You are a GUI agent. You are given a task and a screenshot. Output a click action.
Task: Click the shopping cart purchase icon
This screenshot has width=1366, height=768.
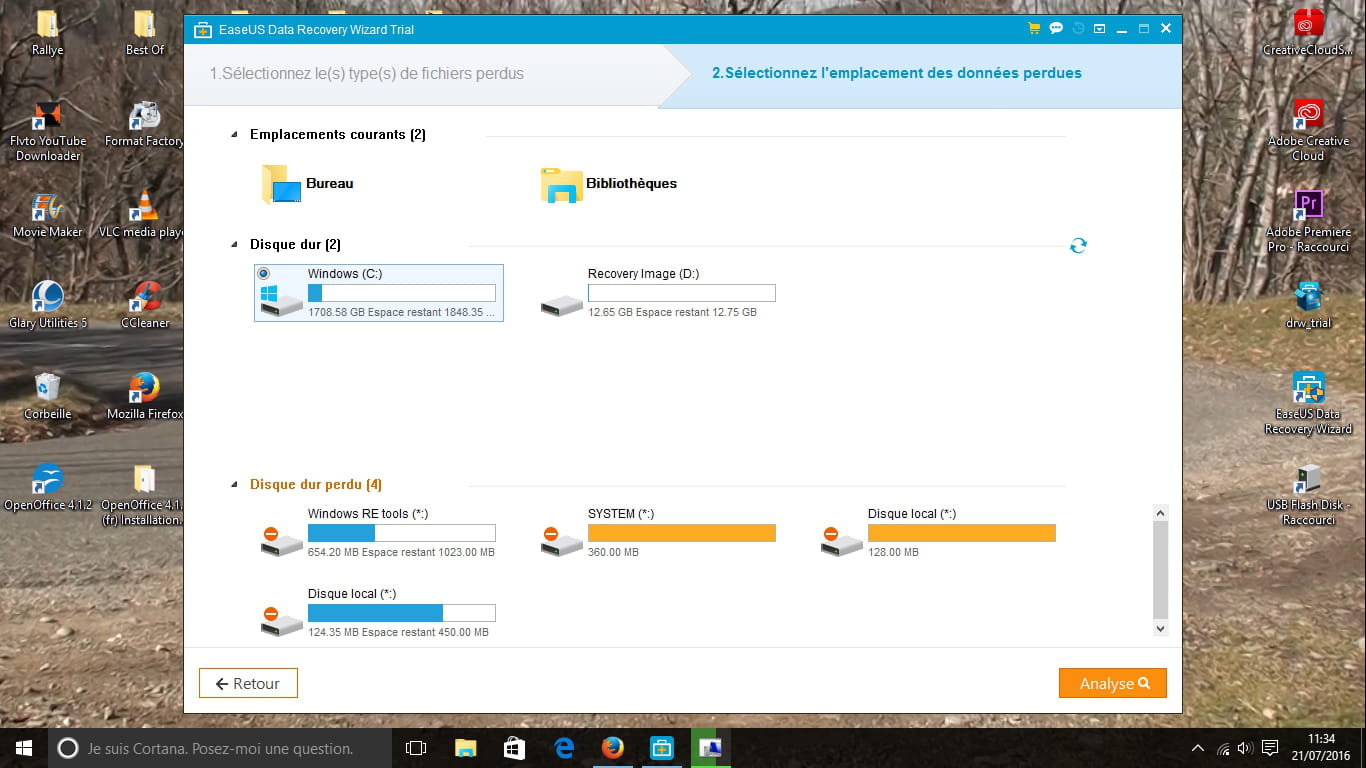point(1034,29)
